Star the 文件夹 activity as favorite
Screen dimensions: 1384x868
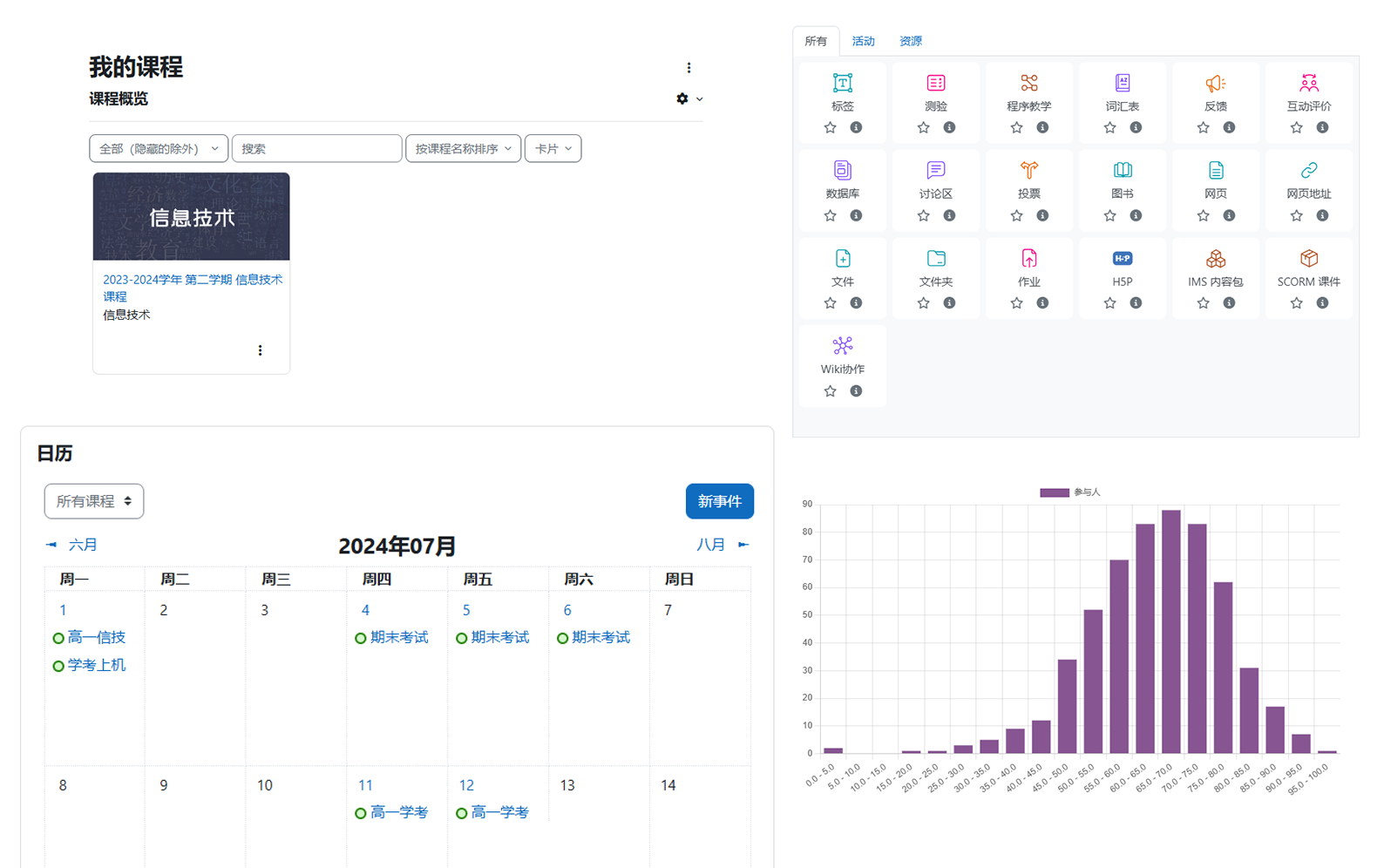click(x=923, y=302)
